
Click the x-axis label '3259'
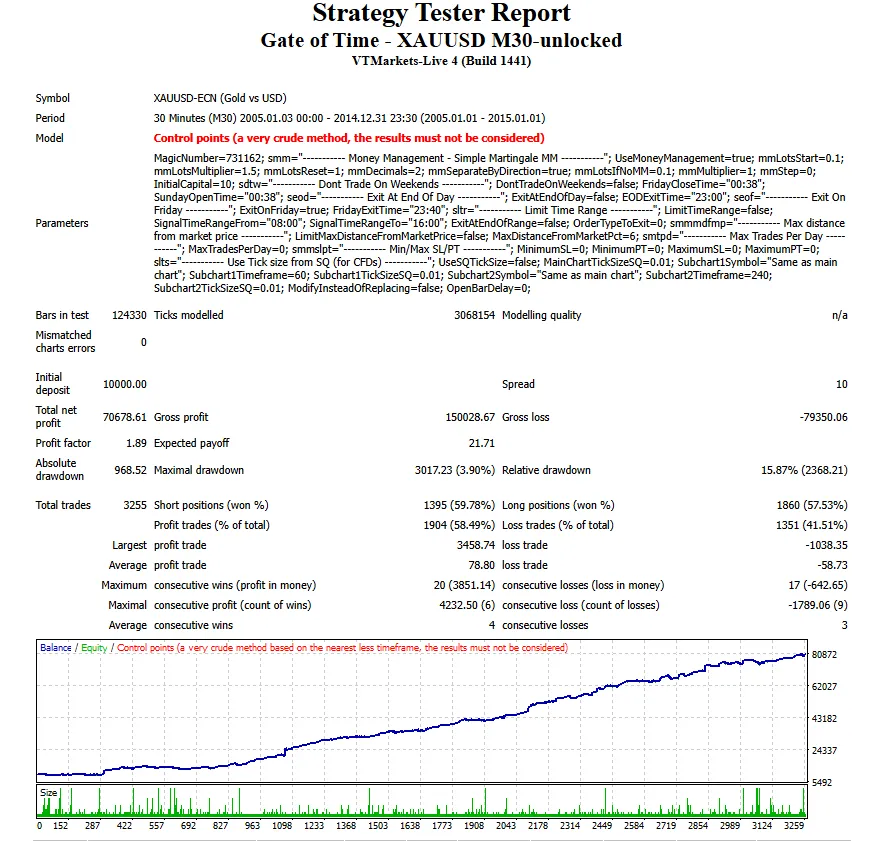794,825
